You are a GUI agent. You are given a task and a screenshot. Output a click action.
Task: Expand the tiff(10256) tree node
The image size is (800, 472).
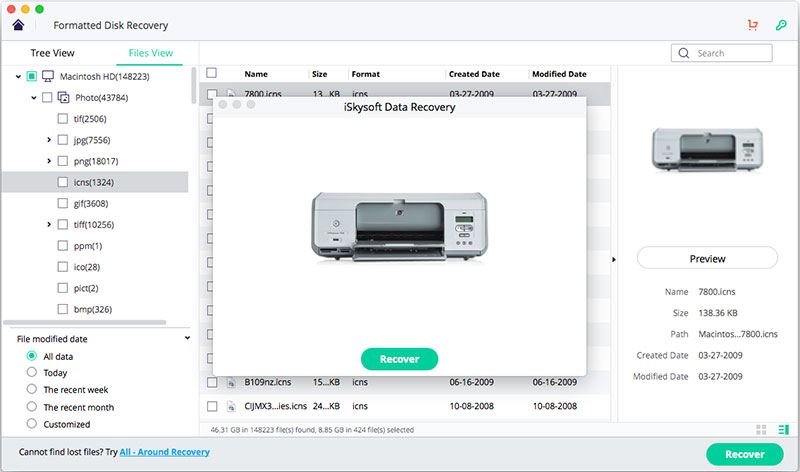tap(49, 225)
